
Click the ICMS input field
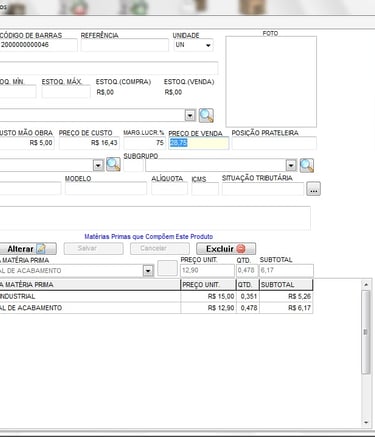(x=205, y=189)
